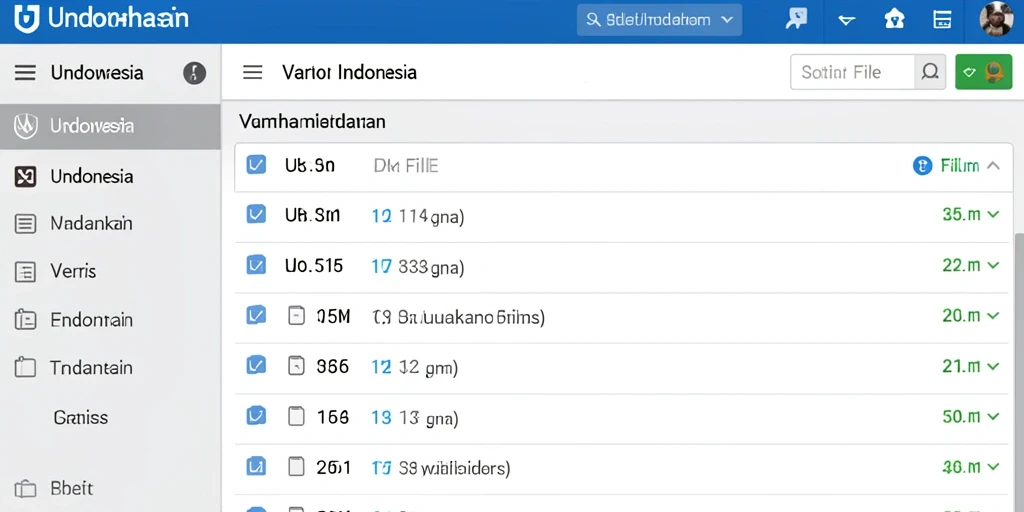The image size is (1024, 512).
Task: Click the Vartor Indonesia title
Action: [349, 72]
